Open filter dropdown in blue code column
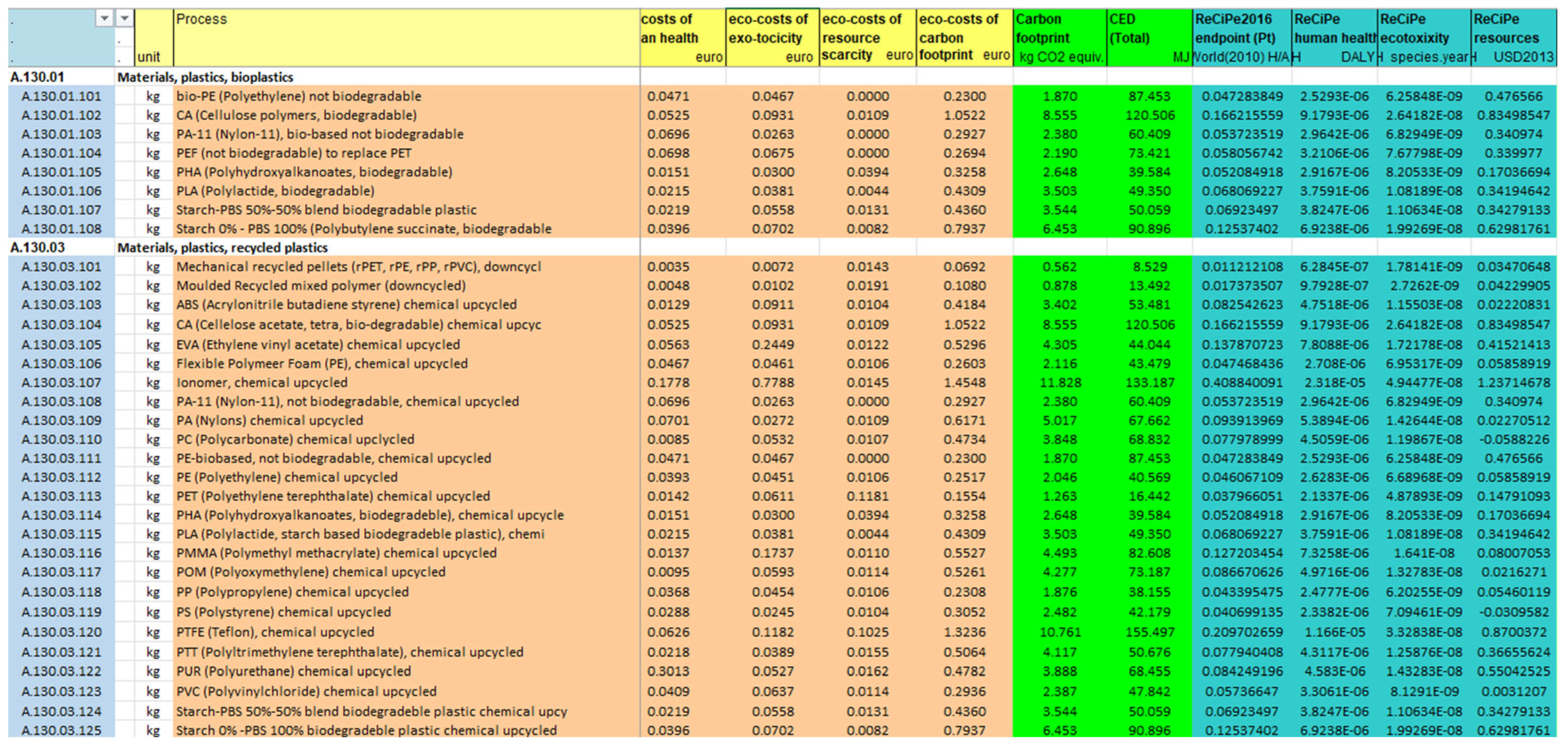This screenshot has width=1568, height=752. click(104, 19)
